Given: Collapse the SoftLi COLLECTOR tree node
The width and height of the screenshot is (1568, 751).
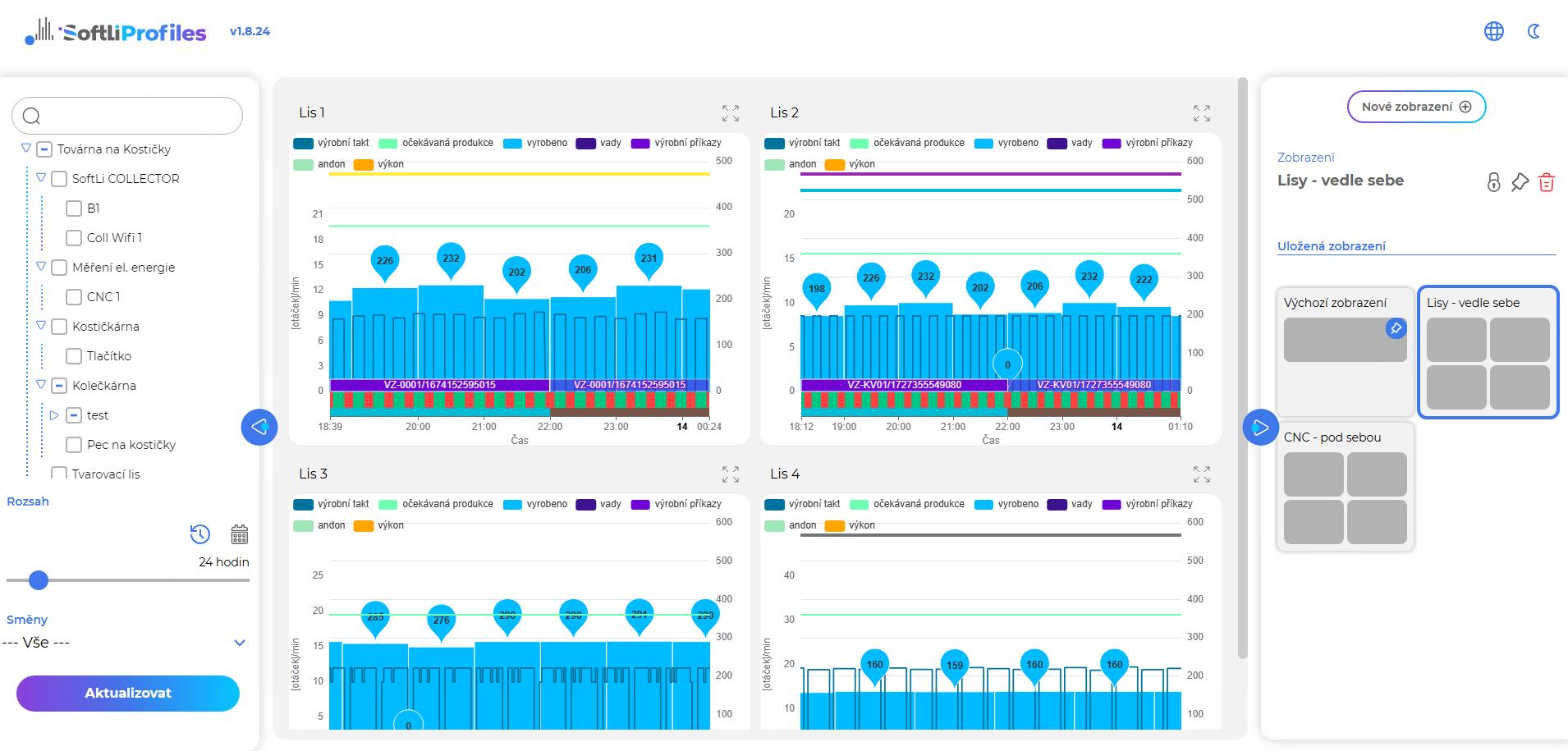Looking at the screenshot, I should pos(41,177).
